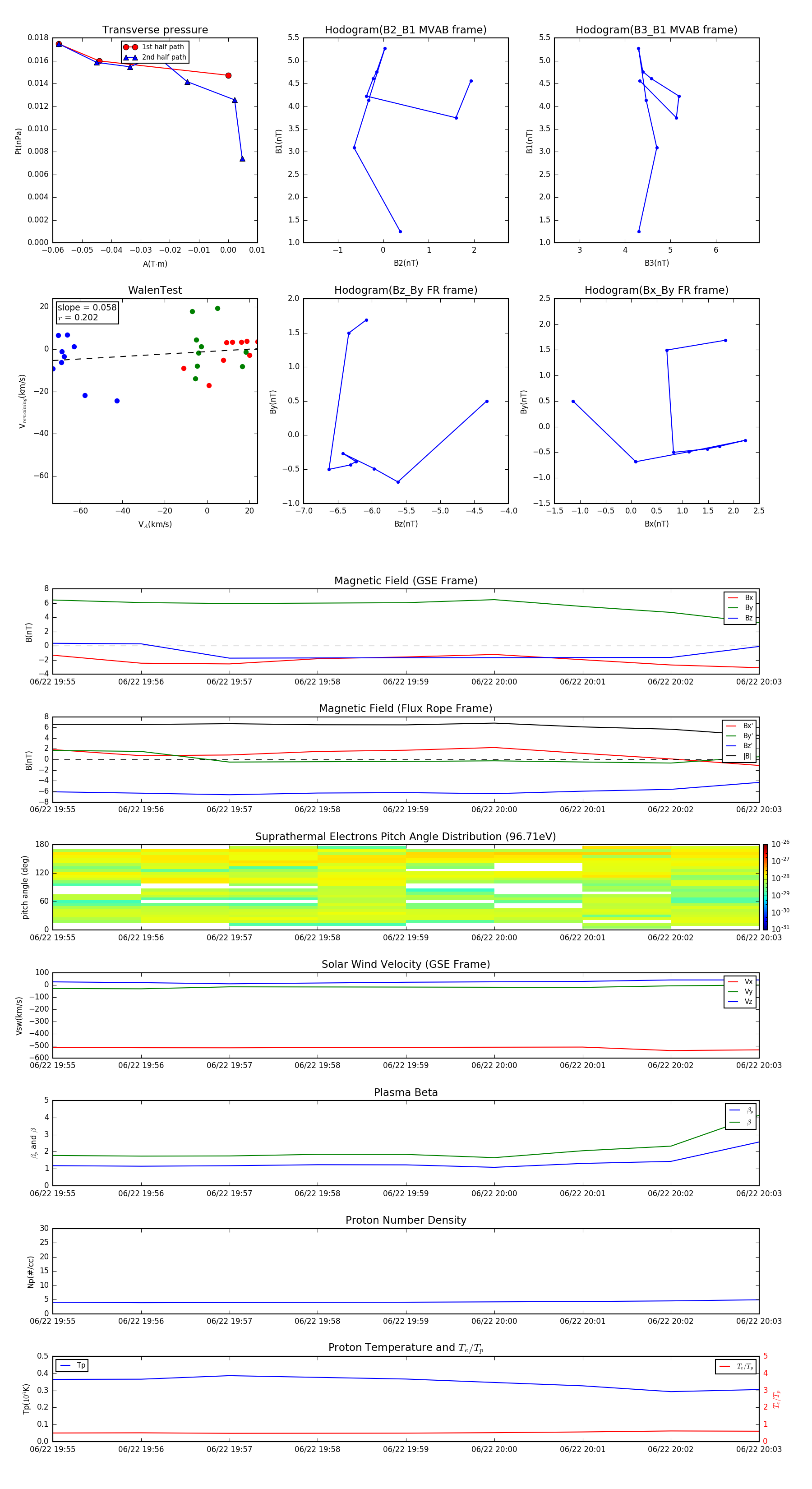Click the Vy legend entry
Image resolution: width=812 pixels, height=1489 pixels.
(740, 992)
